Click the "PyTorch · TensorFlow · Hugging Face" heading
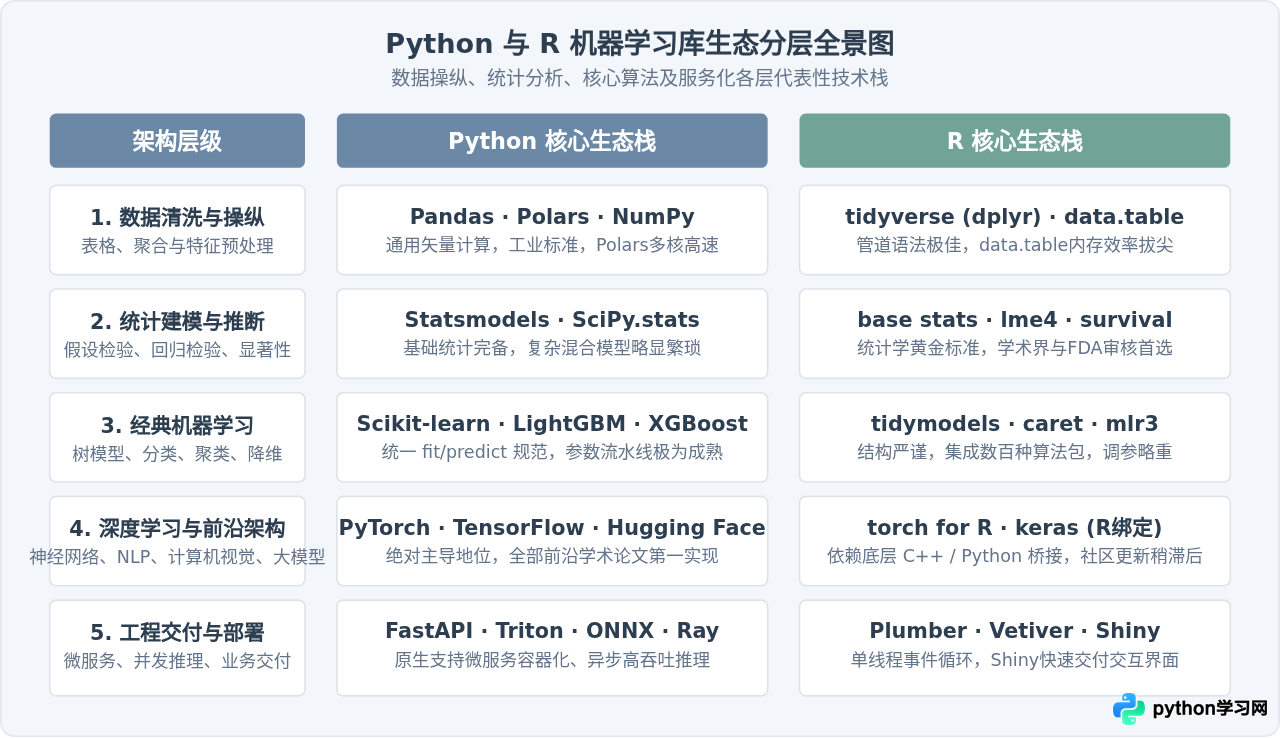 pyautogui.click(x=552, y=528)
